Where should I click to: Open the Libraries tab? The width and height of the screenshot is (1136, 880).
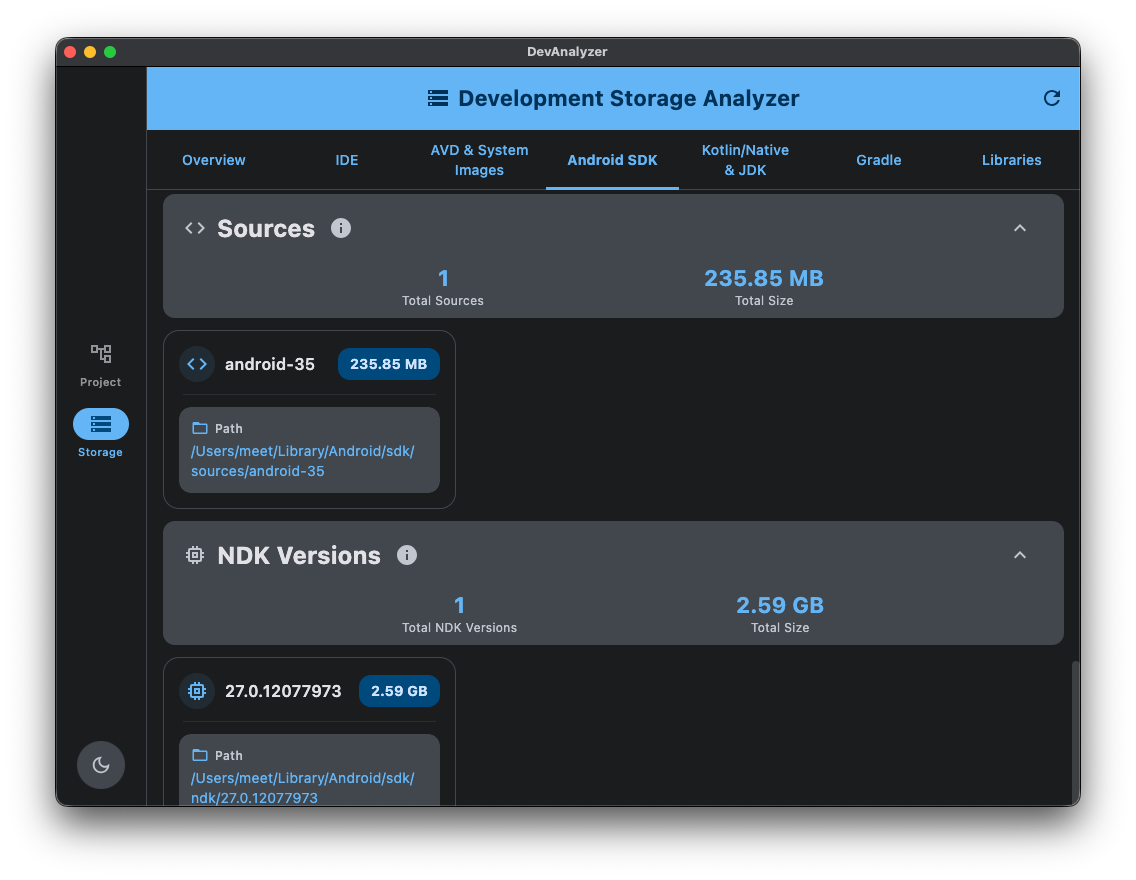[x=1011, y=160]
